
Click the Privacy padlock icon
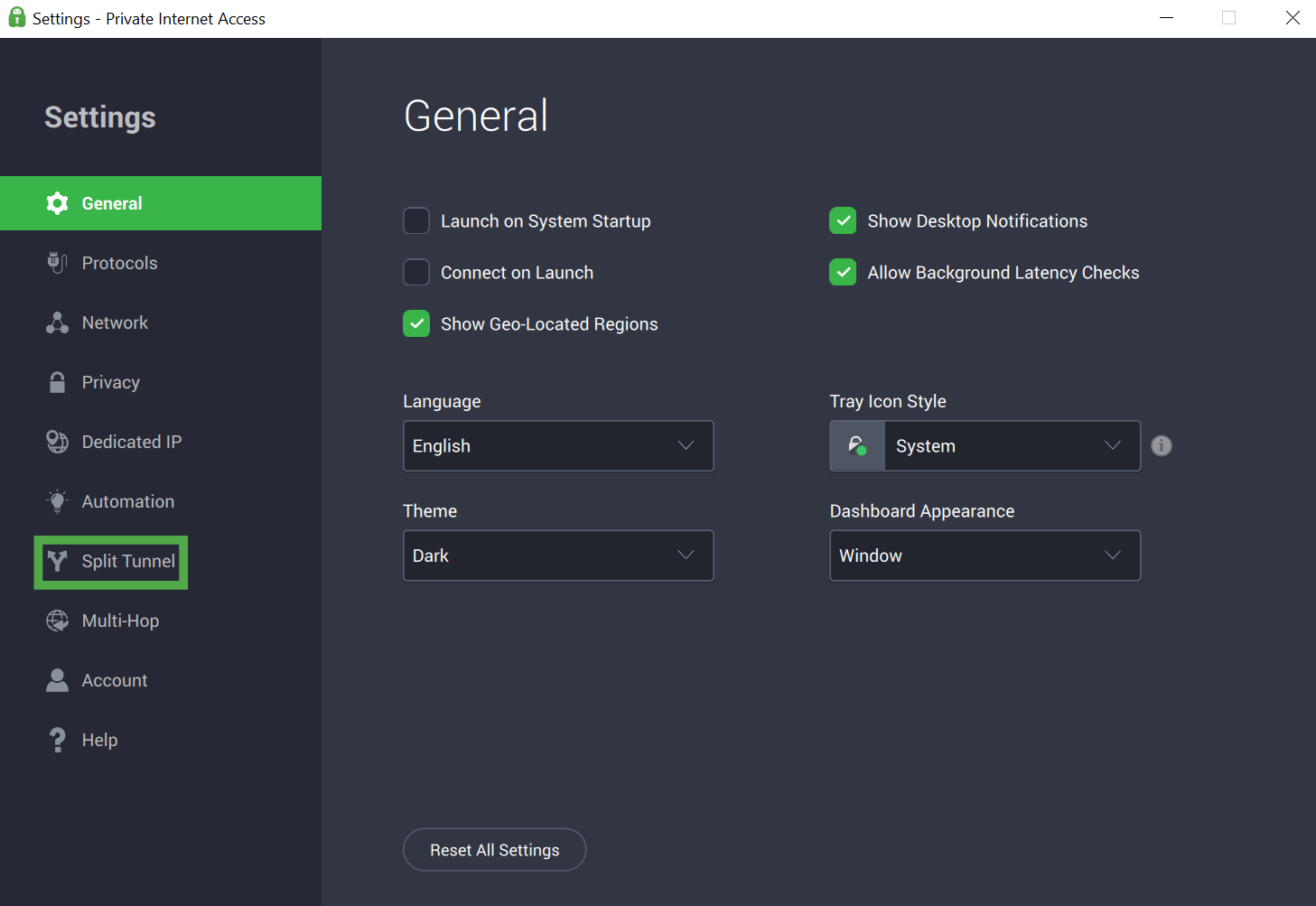(x=57, y=382)
